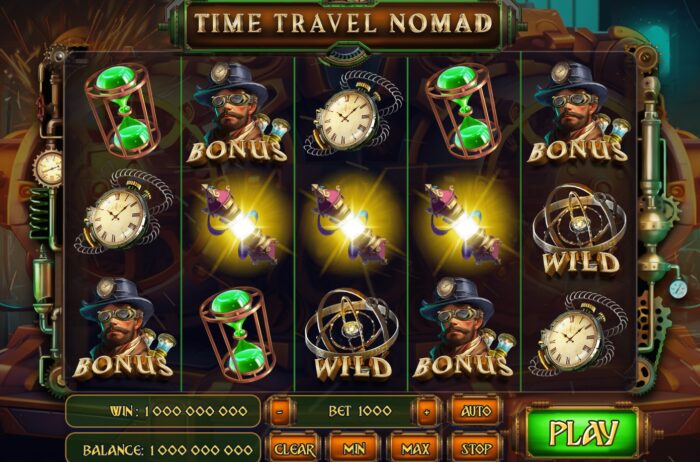Decrease bet with the minus button
The height and width of the screenshot is (462, 700).
279,412
